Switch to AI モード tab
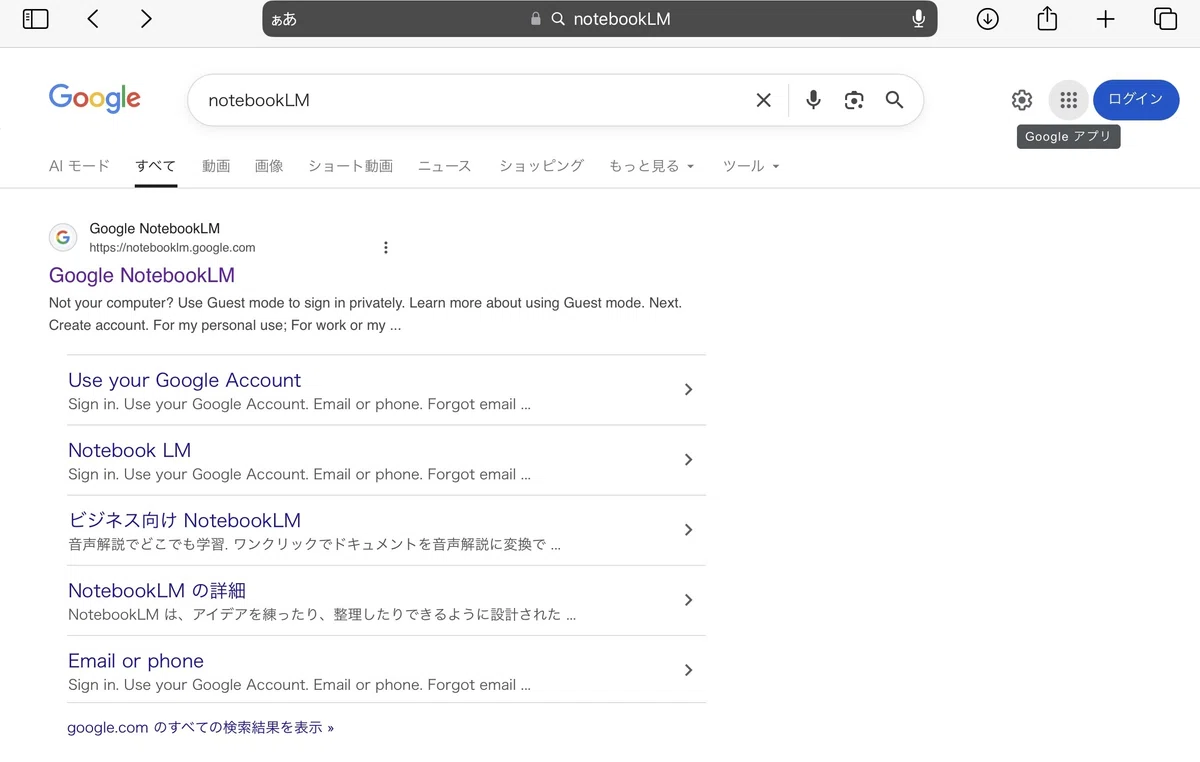The image size is (1200, 762). [x=79, y=166]
